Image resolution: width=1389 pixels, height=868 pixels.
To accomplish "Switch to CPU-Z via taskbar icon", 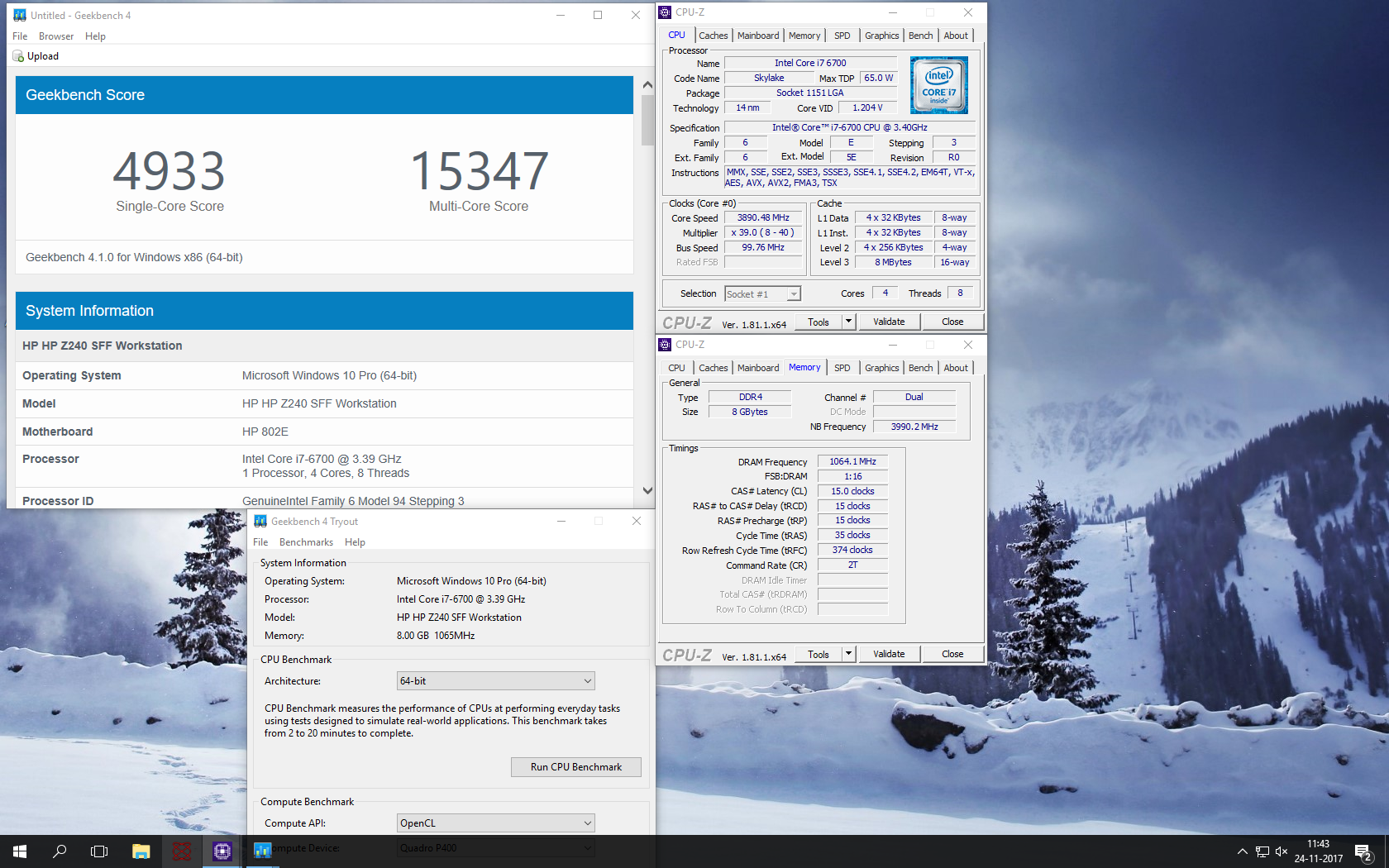I will click(222, 851).
